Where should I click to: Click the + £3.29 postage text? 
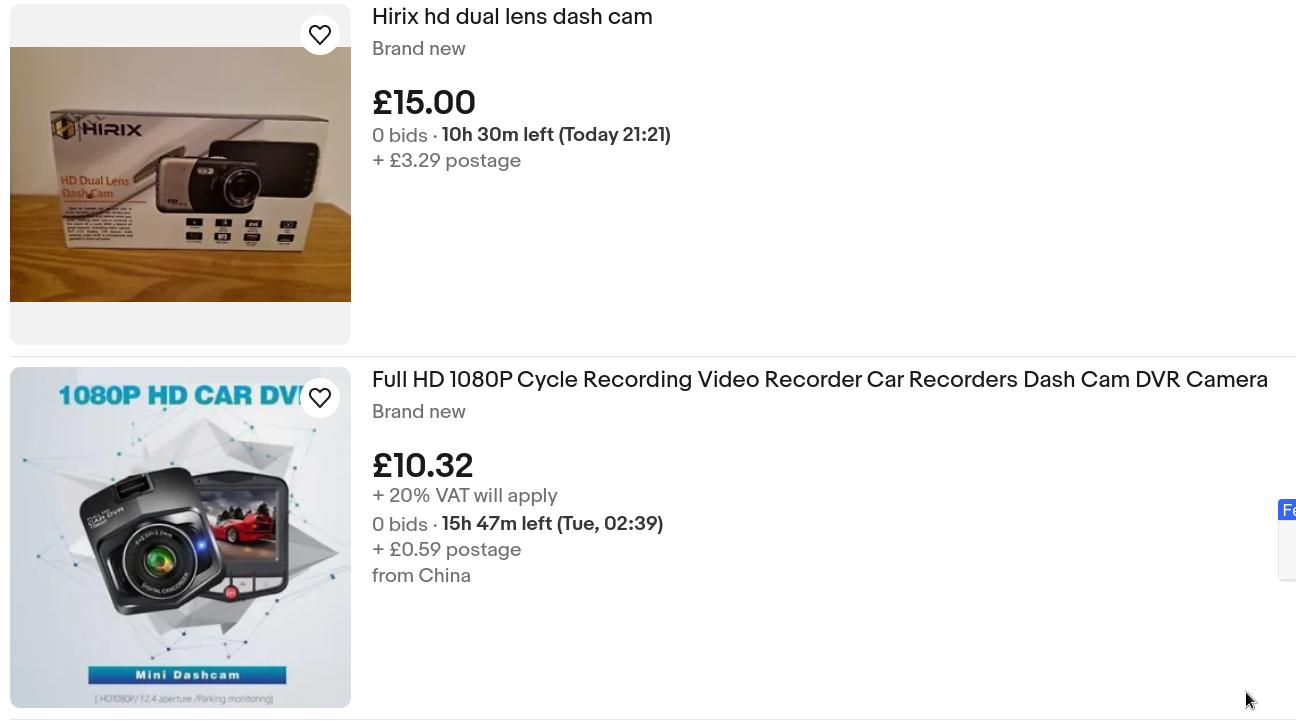coord(446,161)
